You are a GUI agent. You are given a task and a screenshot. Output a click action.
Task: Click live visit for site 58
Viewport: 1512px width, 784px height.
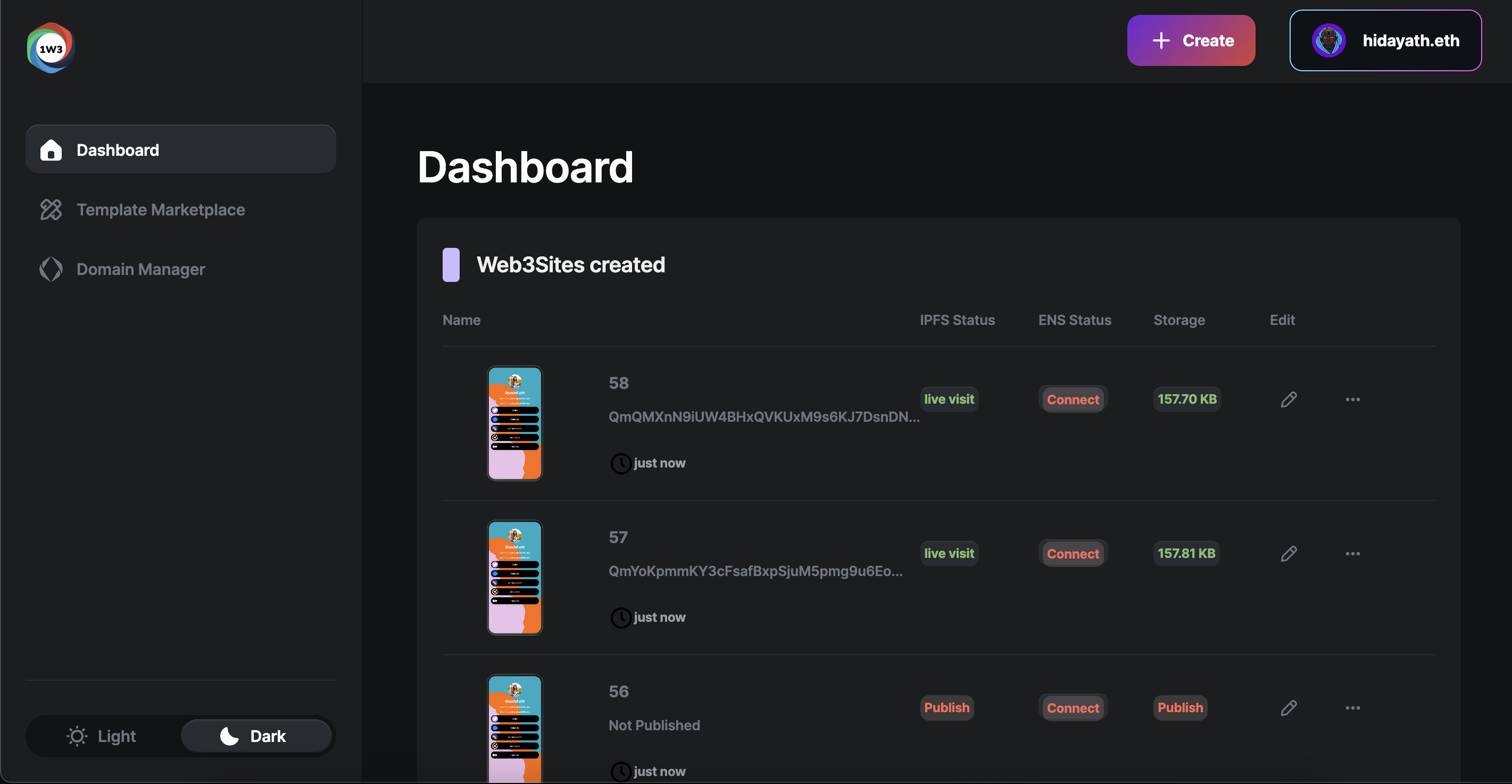[949, 399]
